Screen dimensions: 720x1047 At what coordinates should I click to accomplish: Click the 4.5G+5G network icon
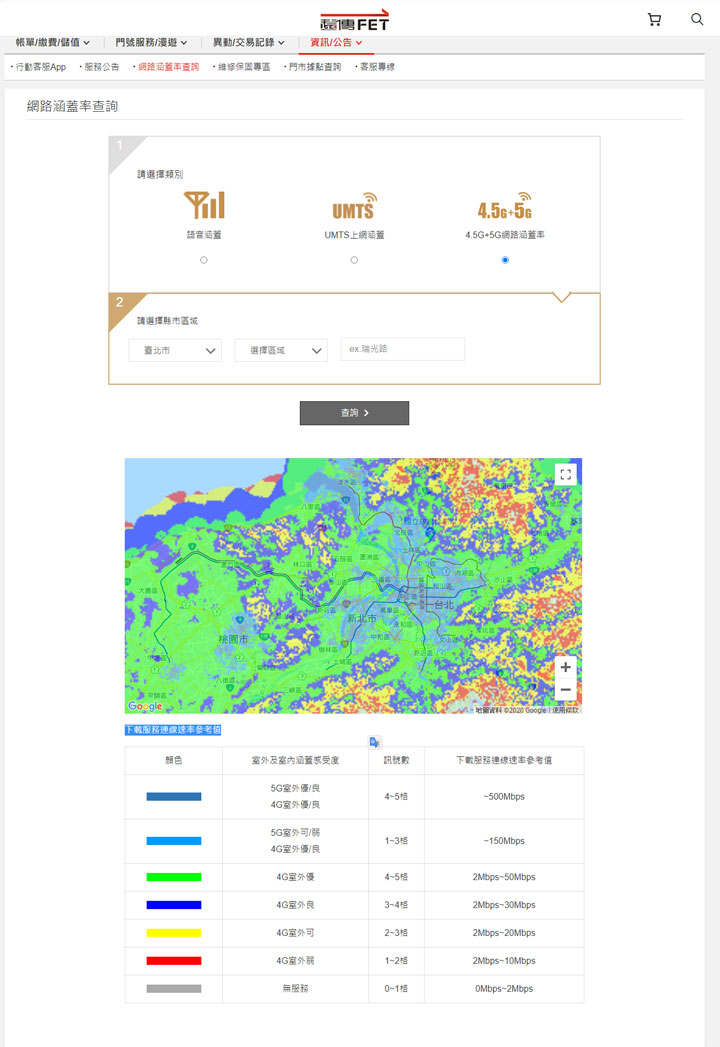tap(504, 206)
